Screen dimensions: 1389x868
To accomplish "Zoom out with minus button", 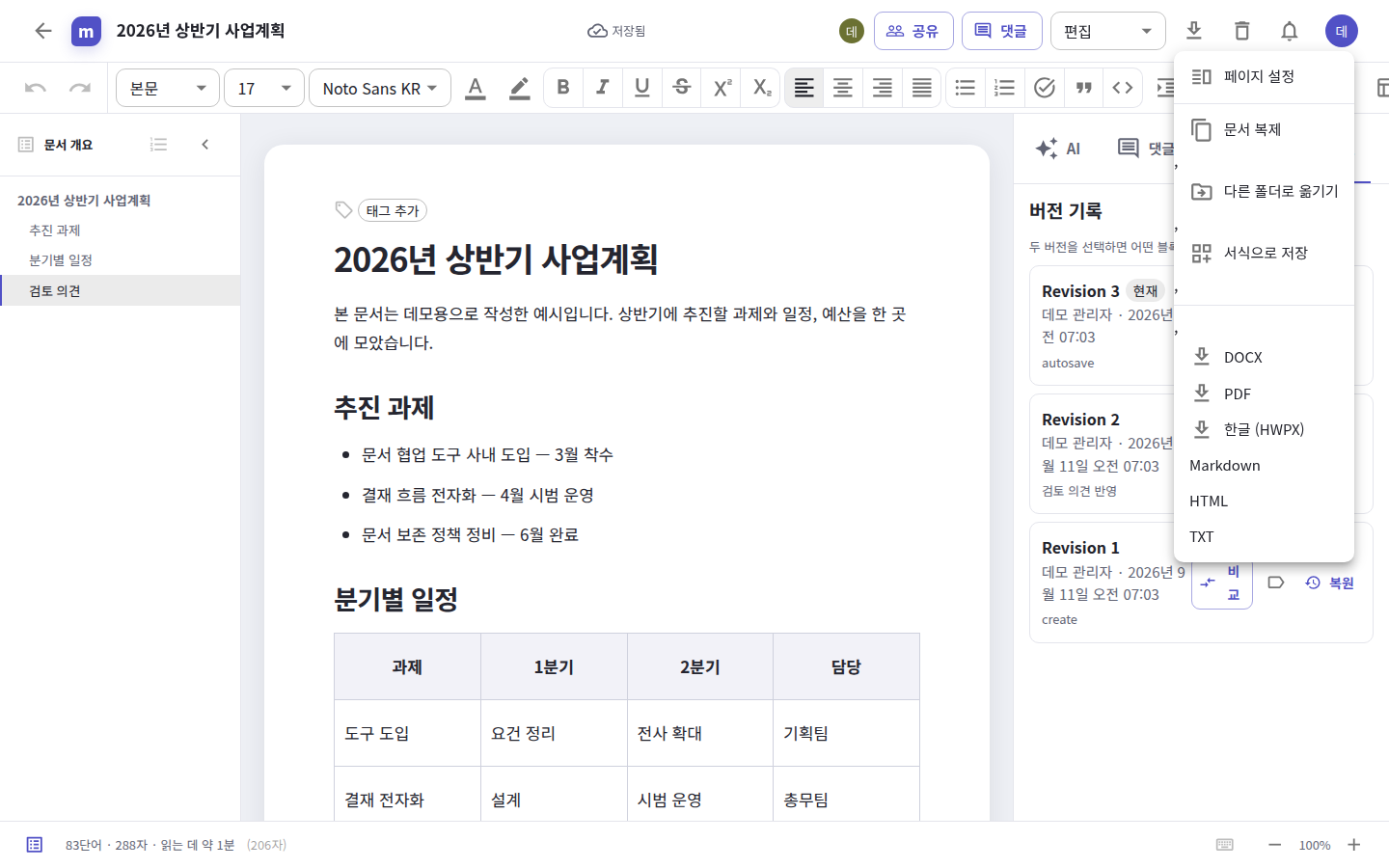I will 1274,845.
